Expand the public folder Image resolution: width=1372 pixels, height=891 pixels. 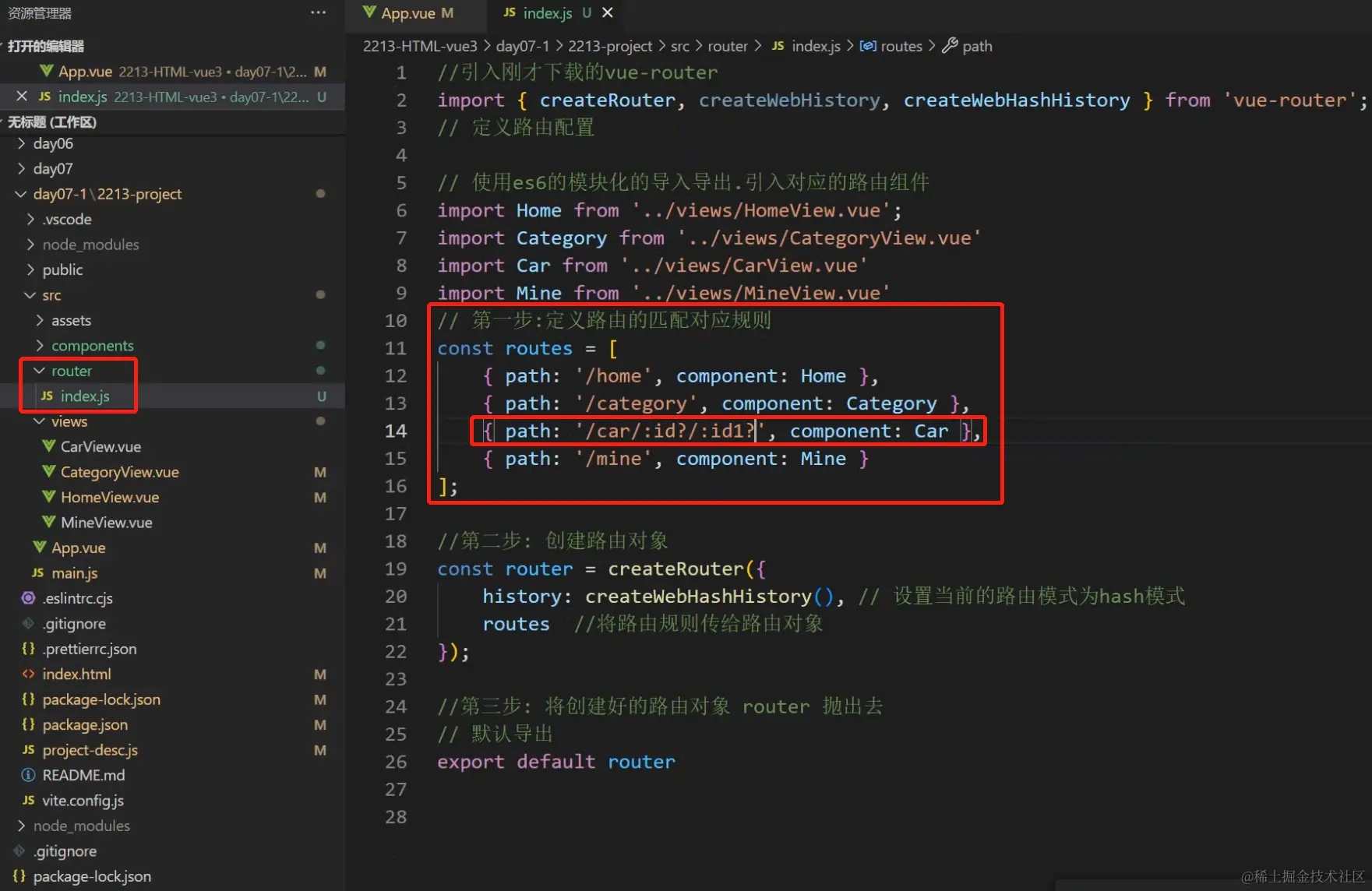(30, 269)
